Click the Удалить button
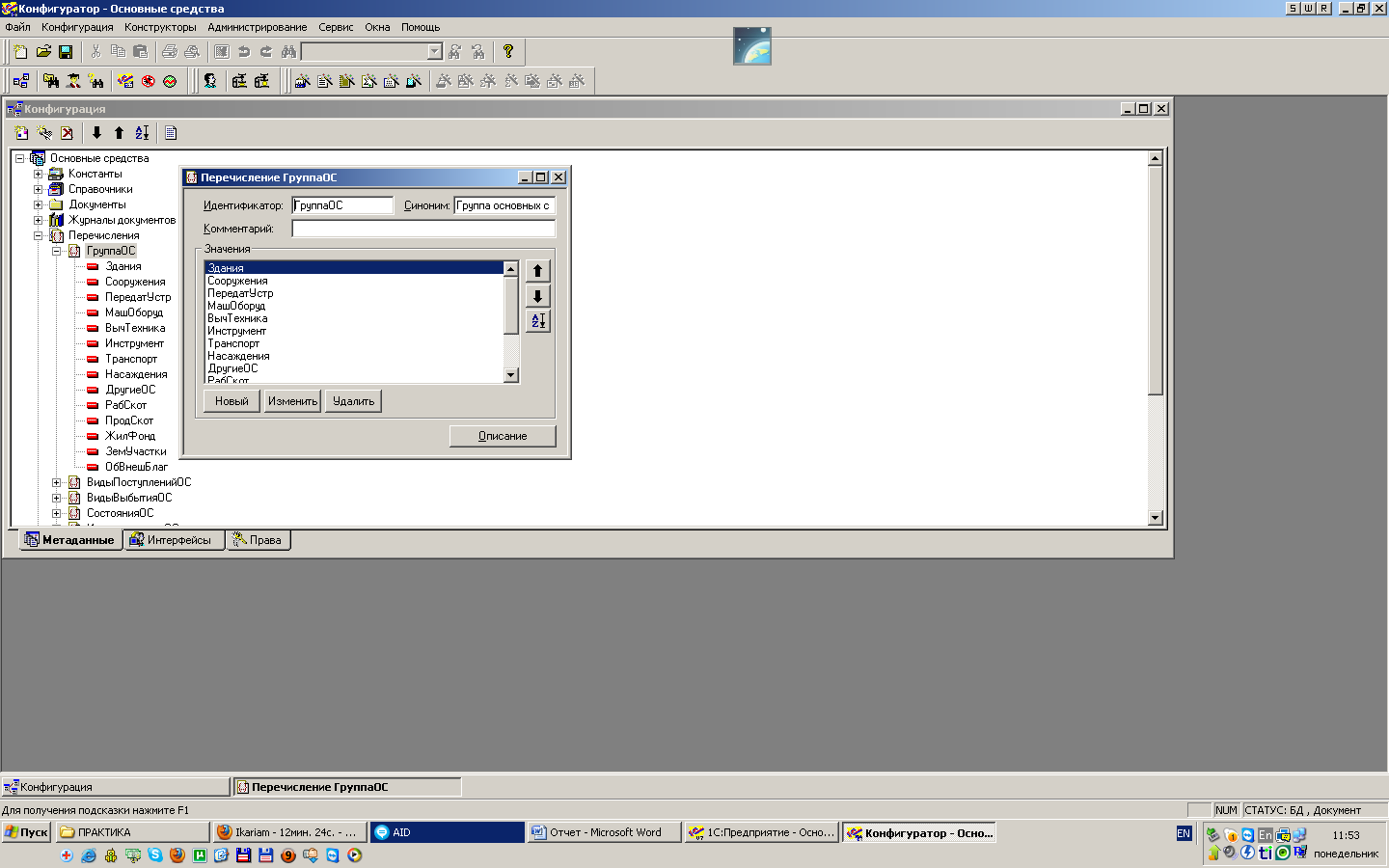 coord(353,401)
